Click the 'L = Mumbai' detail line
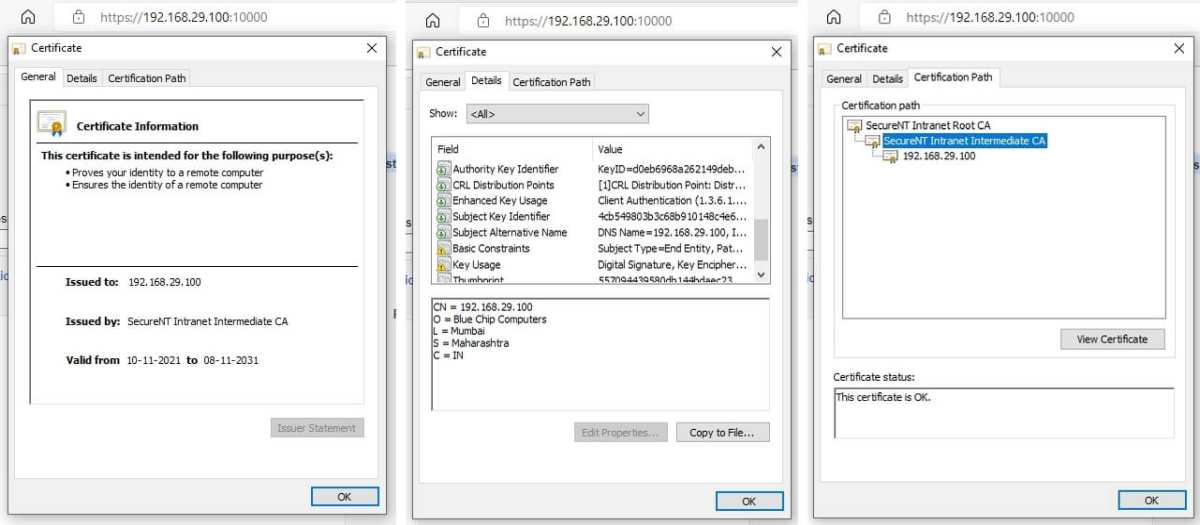This screenshot has height=525, width=1200. coord(460,332)
